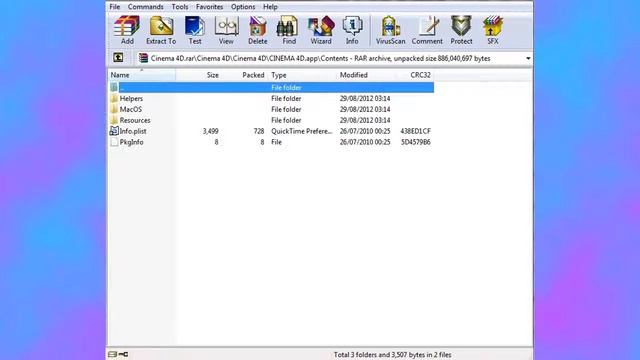This screenshot has height=360, width=640.
Task: Click the 3,499 size value
Action: click(210, 131)
